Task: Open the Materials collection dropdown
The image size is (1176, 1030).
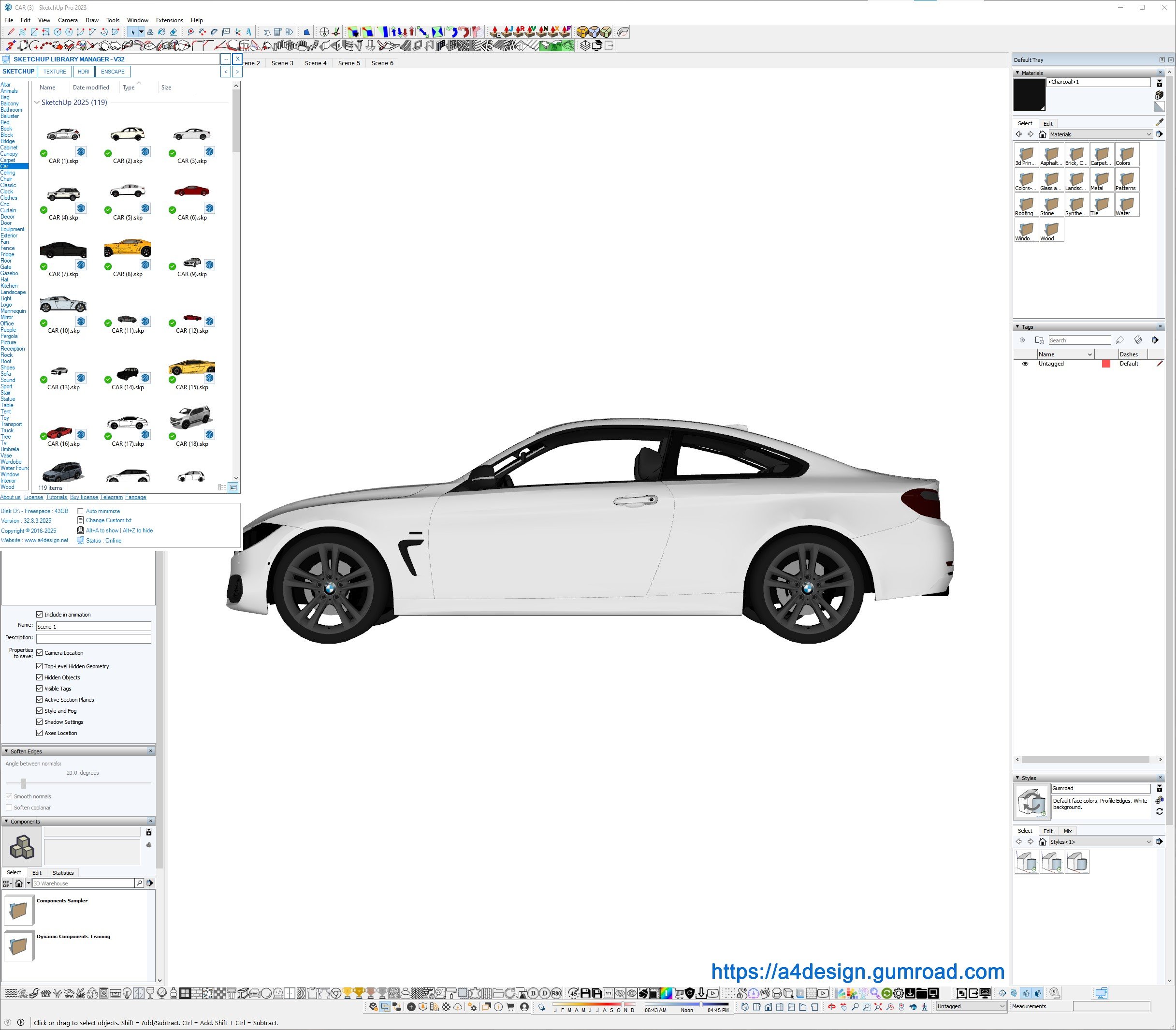Action: 1148,134
